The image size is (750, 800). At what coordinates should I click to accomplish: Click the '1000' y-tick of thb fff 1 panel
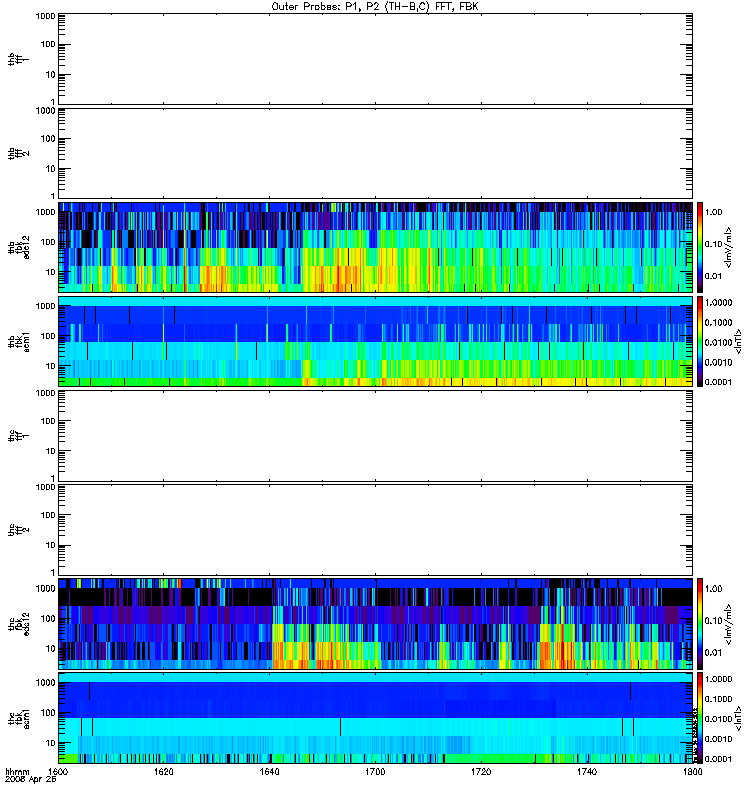click(46, 16)
